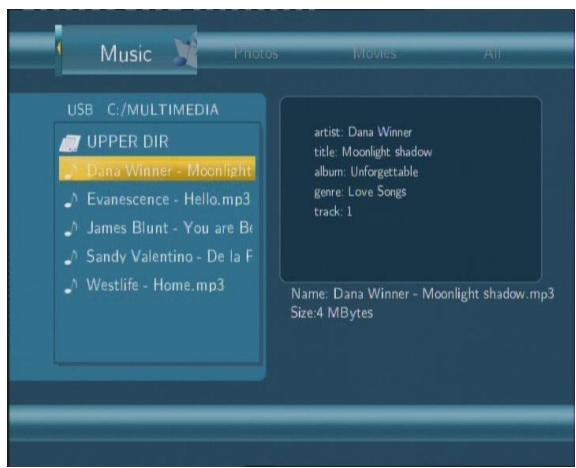This screenshot has width=576, height=468.
Task: Click album: Unforgettable info line
Action: (366, 172)
